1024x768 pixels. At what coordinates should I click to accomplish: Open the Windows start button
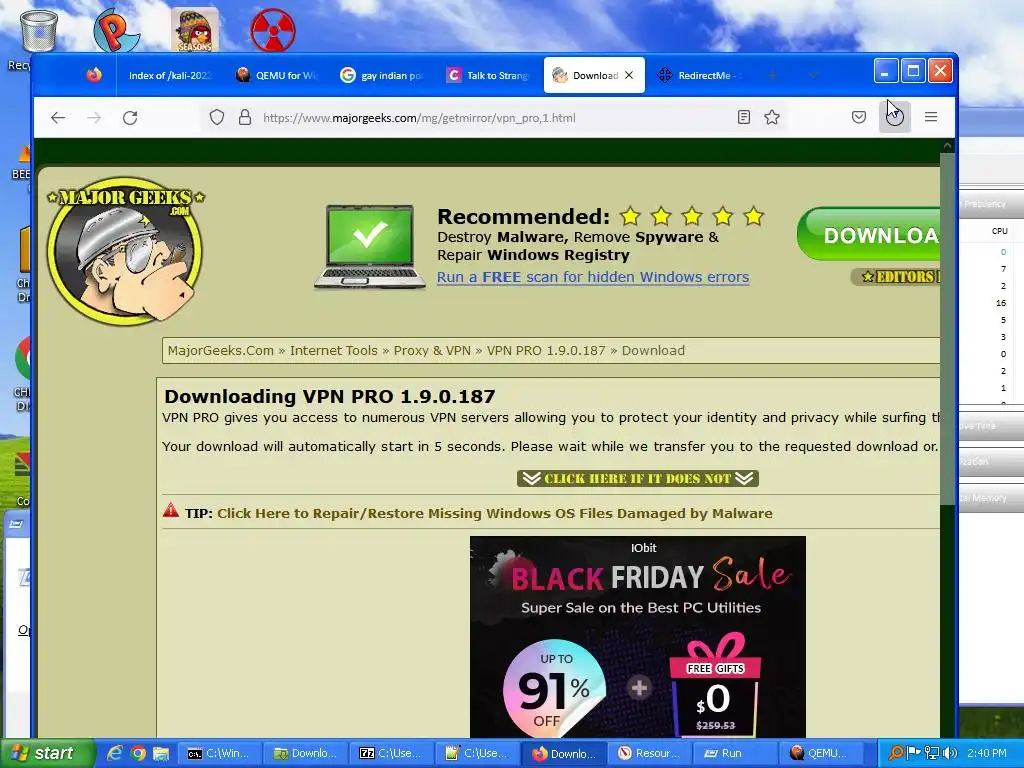click(46, 753)
